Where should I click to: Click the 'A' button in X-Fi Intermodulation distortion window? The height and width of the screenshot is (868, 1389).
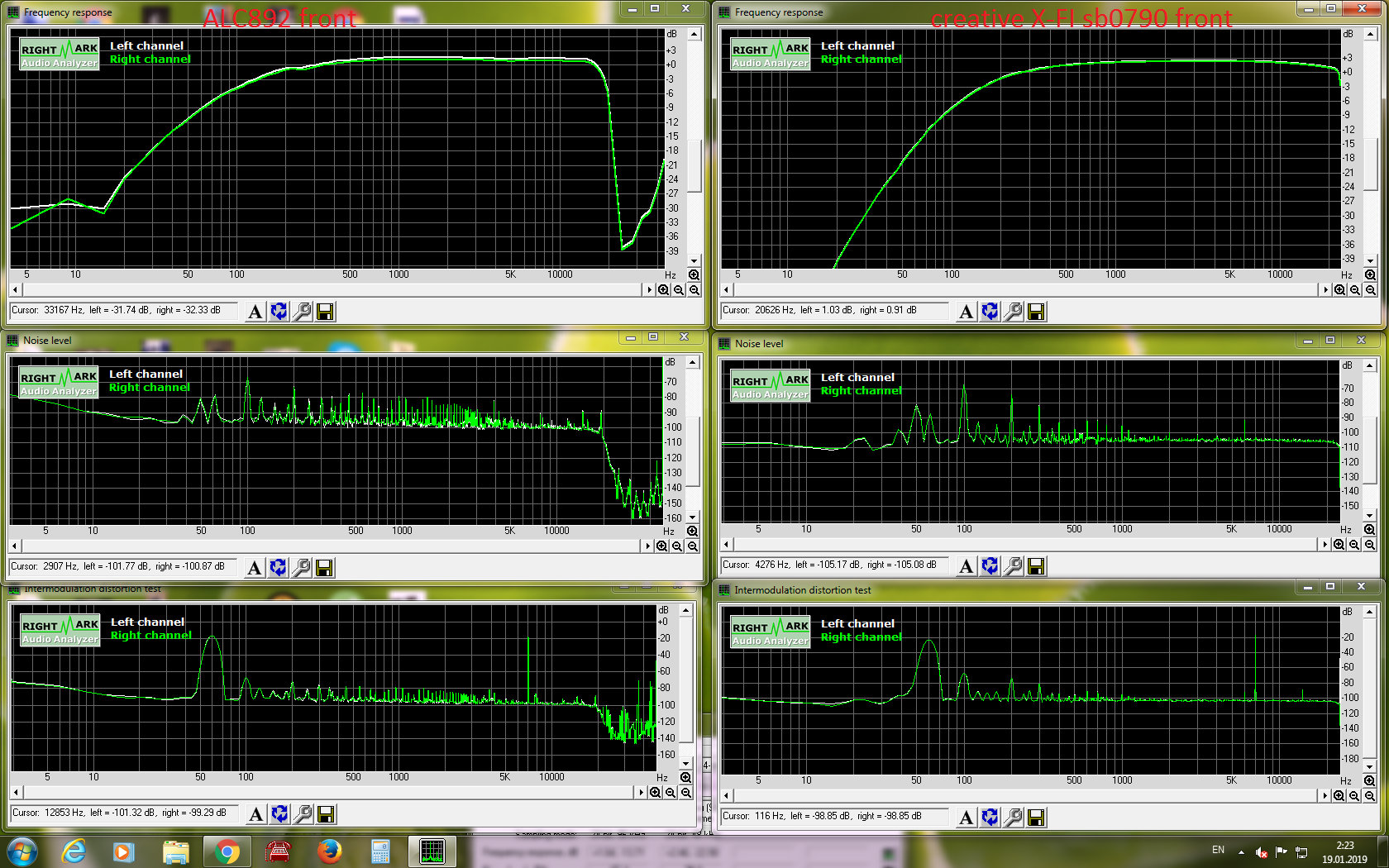(966, 818)
